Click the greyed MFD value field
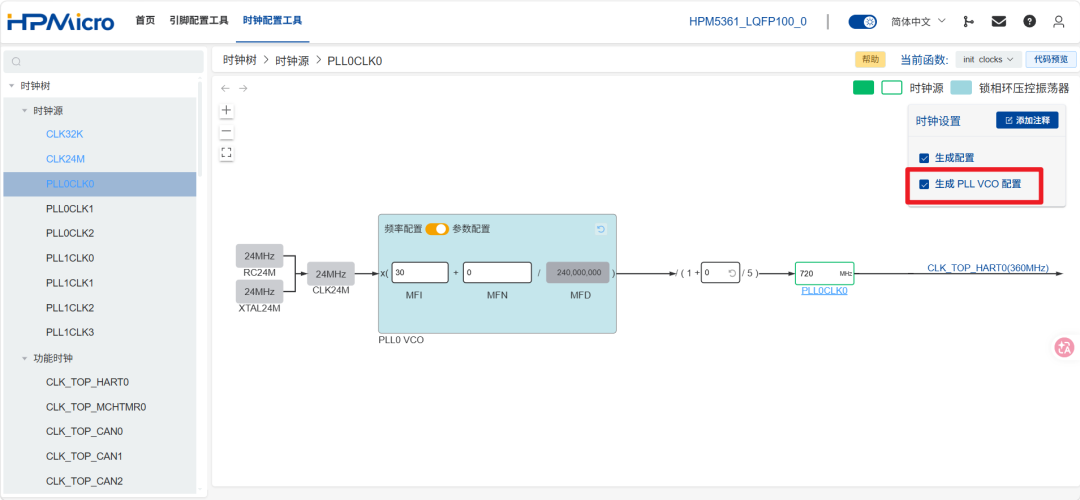This screenshot has width=1080, height=500. click(578, 273)
